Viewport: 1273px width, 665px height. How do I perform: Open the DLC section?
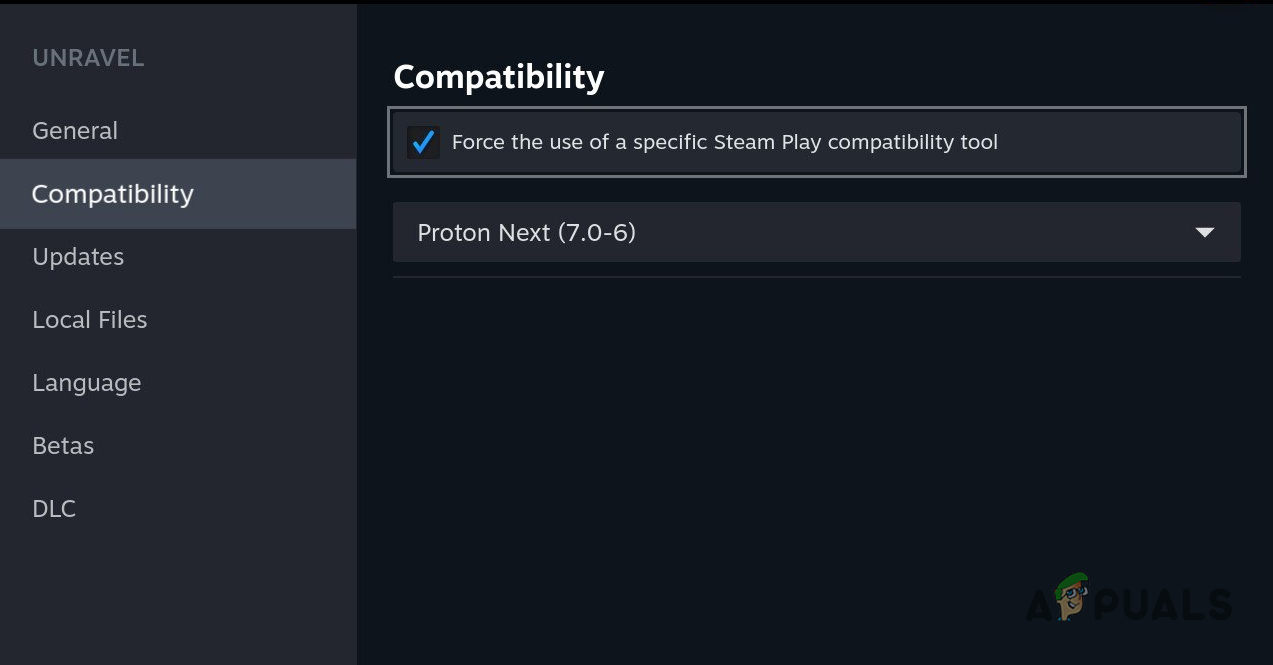[54, 508]
